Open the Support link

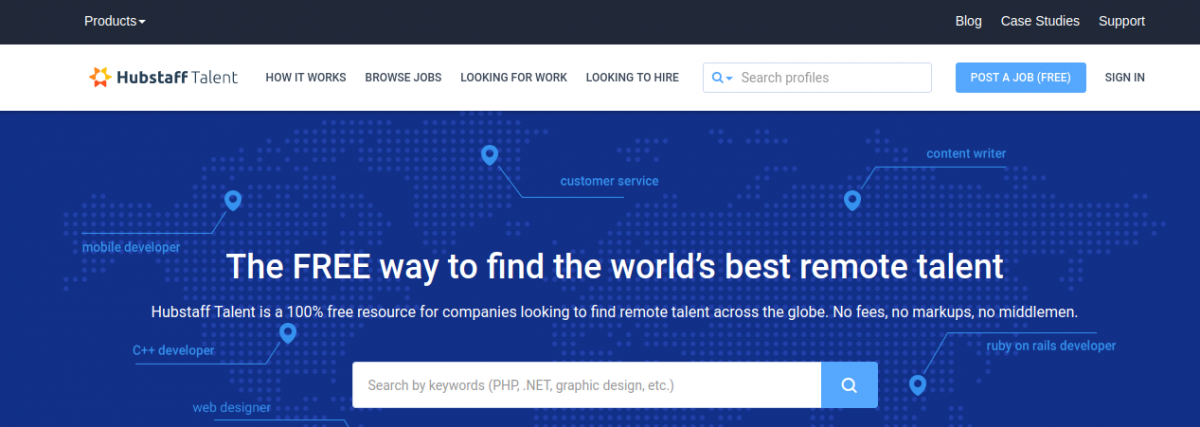pos(1121,21)
